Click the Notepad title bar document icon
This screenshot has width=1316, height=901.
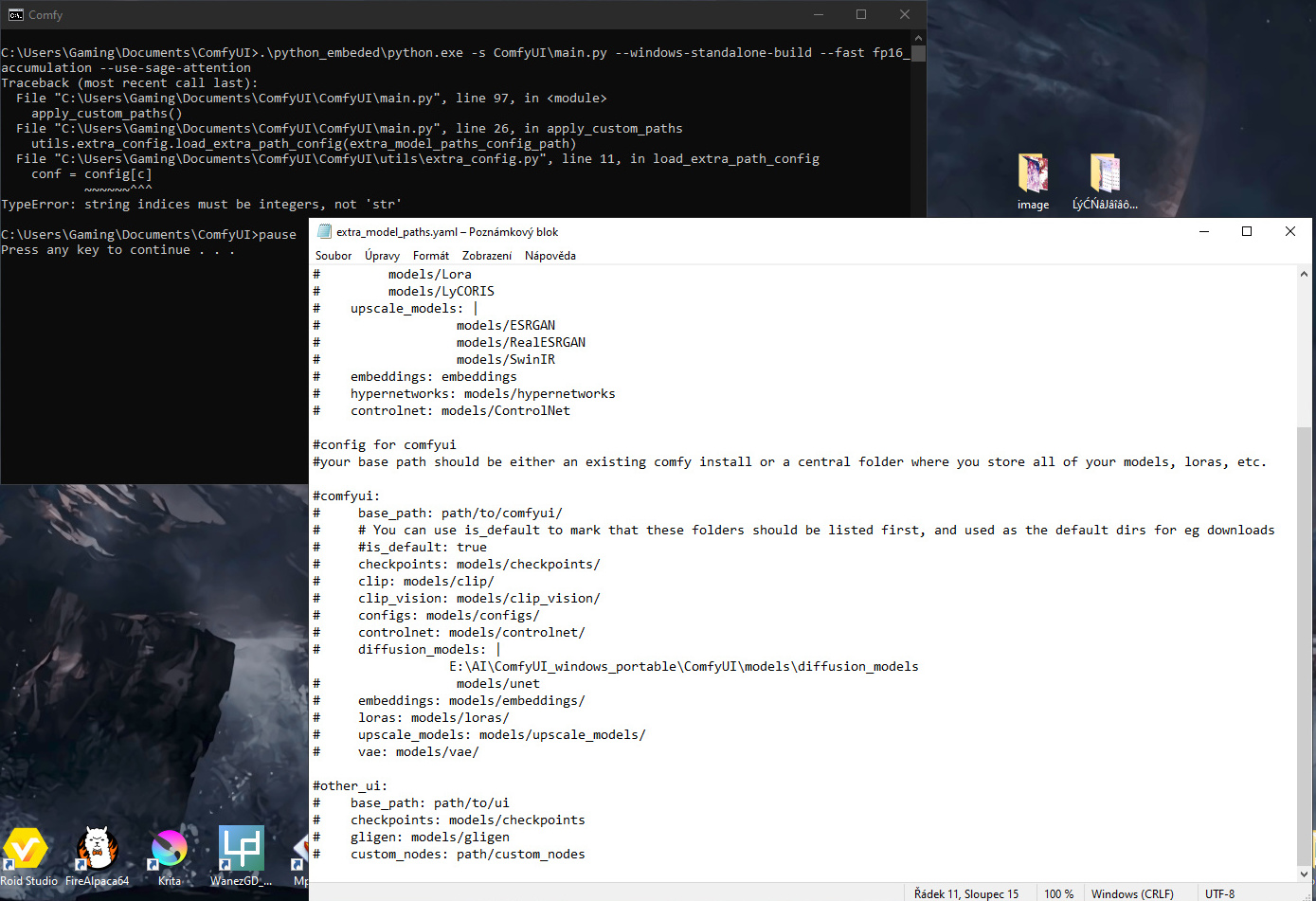tap(324, 231)
